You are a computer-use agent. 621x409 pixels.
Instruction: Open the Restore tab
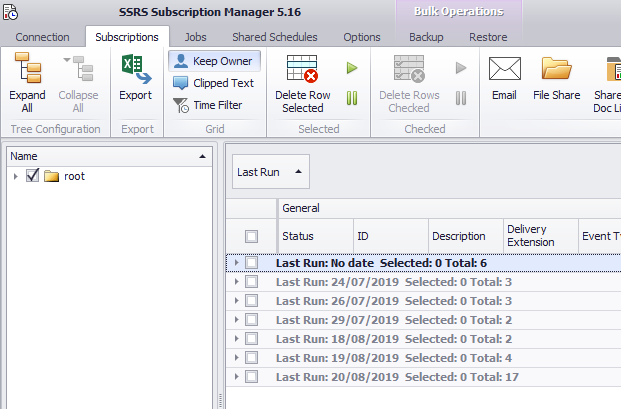(488, 37)
